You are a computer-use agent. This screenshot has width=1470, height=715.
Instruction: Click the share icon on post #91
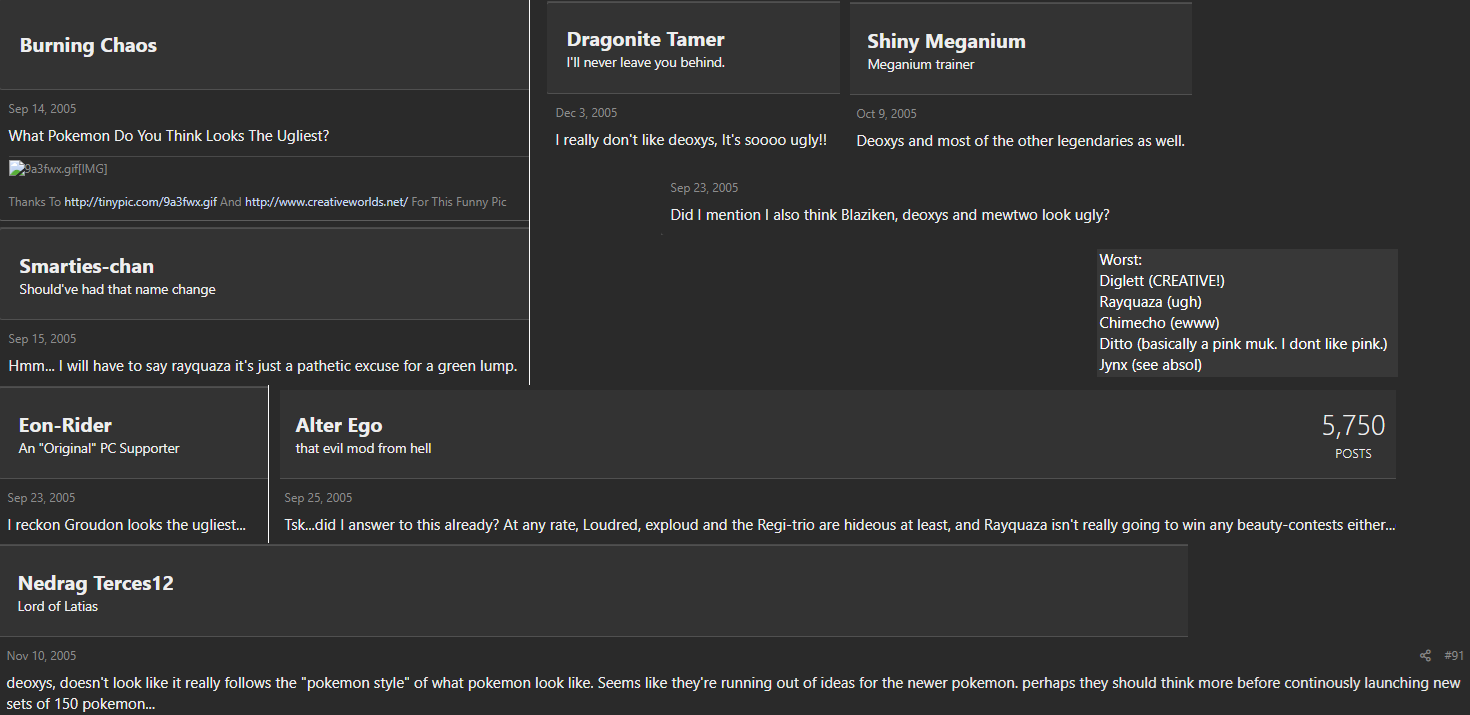click(1425, 656)
